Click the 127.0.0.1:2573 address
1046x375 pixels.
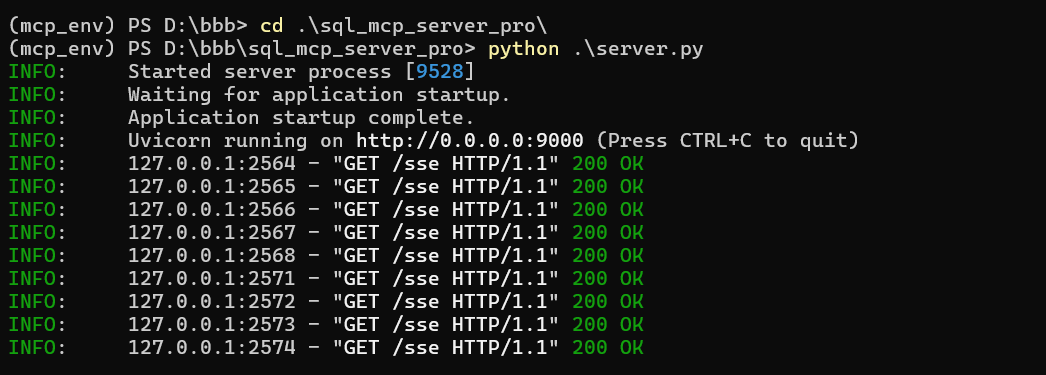(x=211, y=325)
